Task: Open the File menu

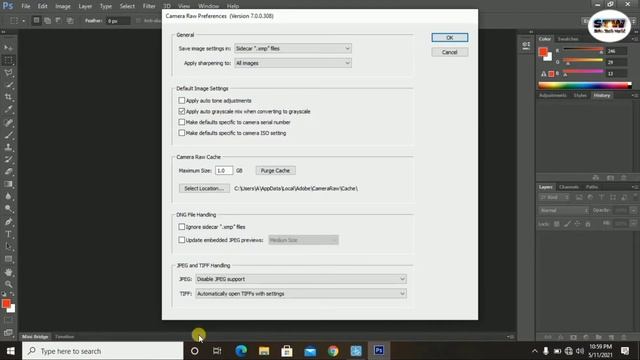Action: pyautogui.click(x=26, y=6)
